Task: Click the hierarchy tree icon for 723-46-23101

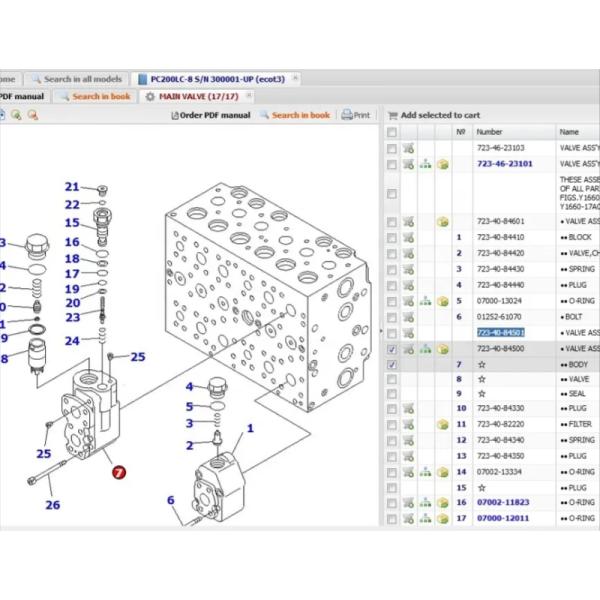Action: [425, 164]
